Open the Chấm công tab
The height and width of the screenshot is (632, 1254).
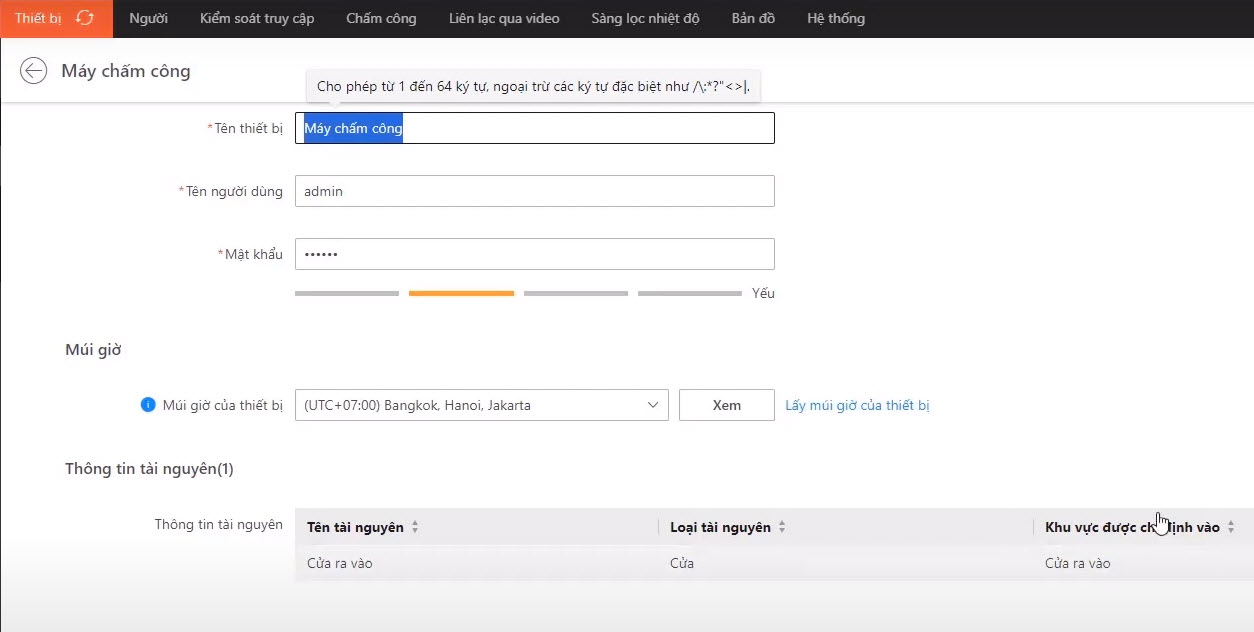pos(381,18)
